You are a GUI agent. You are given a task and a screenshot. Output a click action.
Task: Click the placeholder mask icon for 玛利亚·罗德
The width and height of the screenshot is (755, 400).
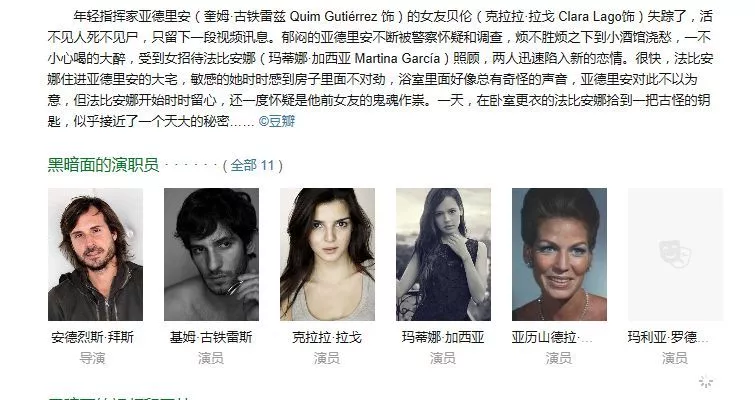[x=675, y=254]
